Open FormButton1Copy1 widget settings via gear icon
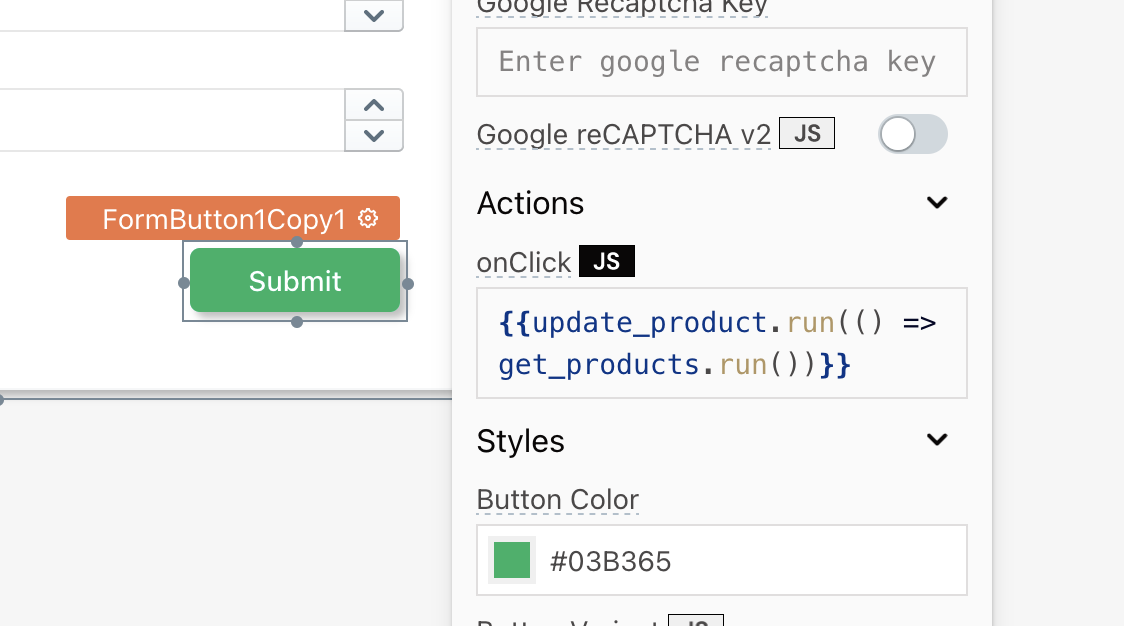 click(x=368, y=218)
